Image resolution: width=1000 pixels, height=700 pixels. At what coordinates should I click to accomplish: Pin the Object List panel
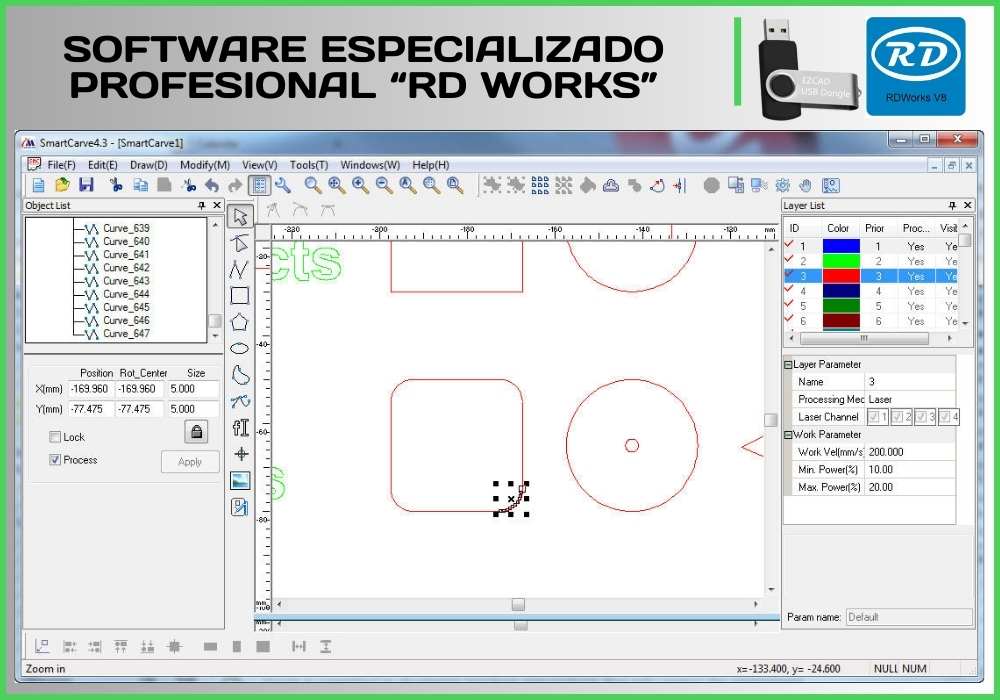pyautogui.click(x=202, y=205)
